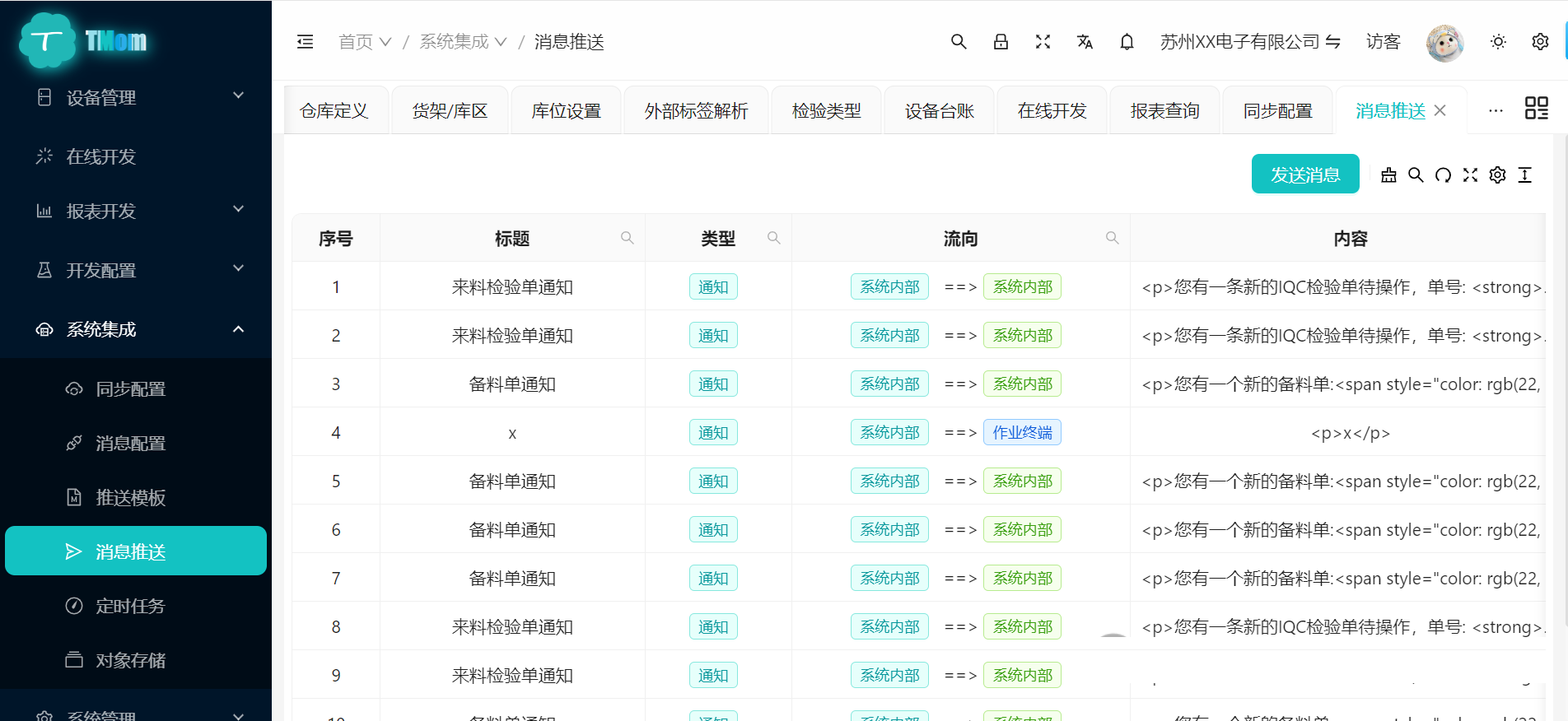Screen dimensions: 1568x721
Task: Click the tab grid layout icon
Action: [x=1536, y=109]
